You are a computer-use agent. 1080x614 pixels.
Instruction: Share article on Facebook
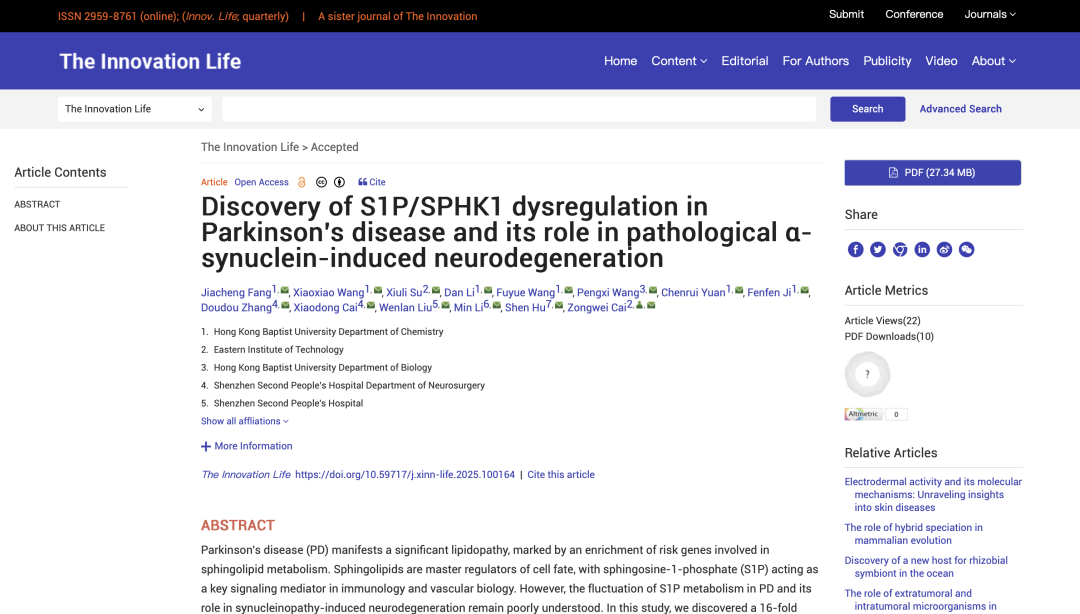855,249
